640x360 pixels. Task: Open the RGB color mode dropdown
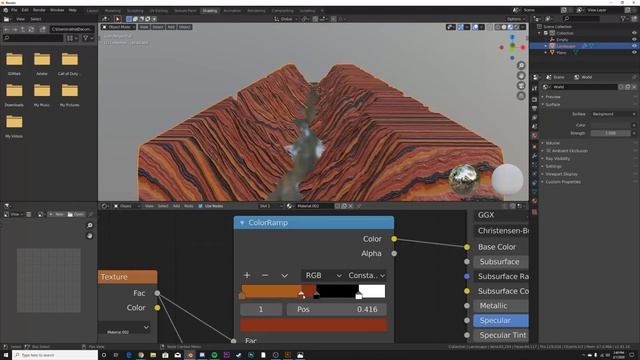[323, 276]
